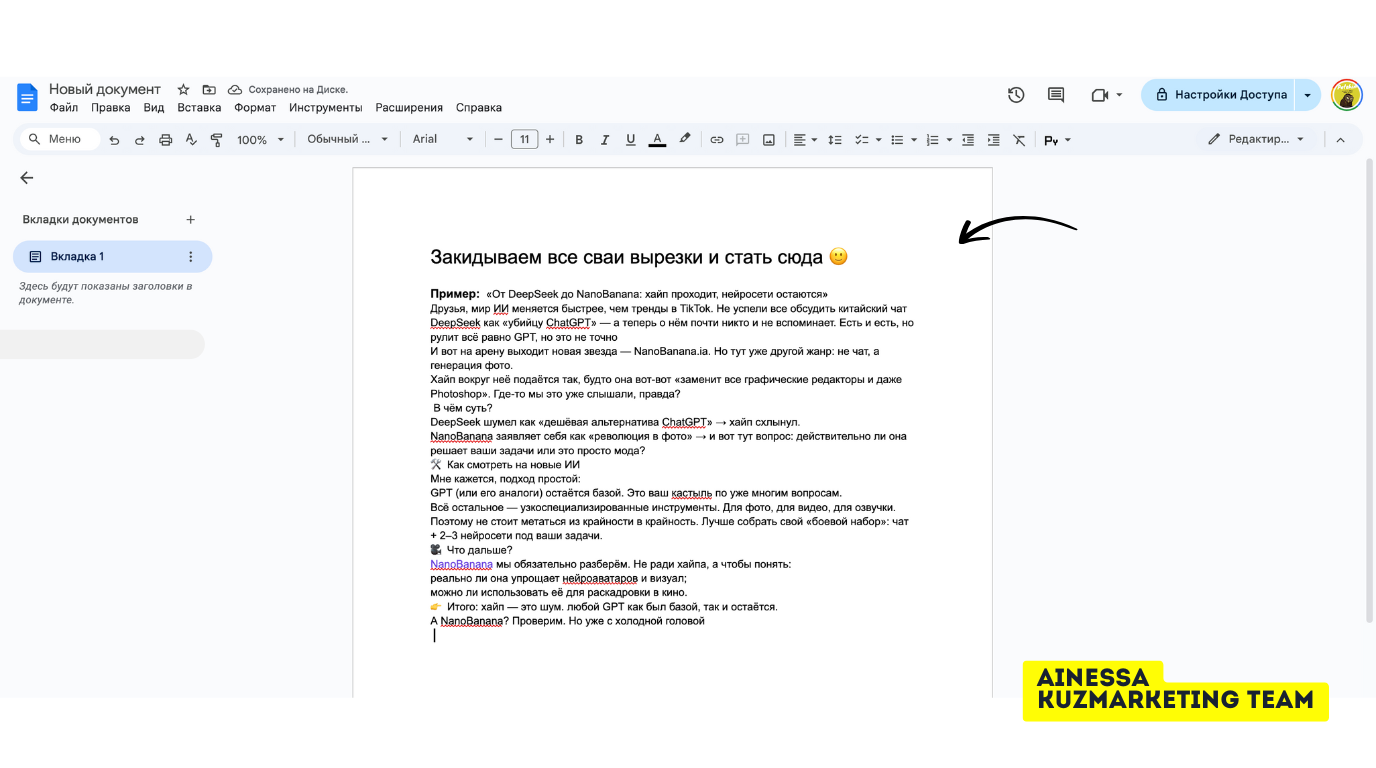This screenshot has width=1376, height=768.
Task: Check the cloud save status icon
Action: click(x=235, y=90)
